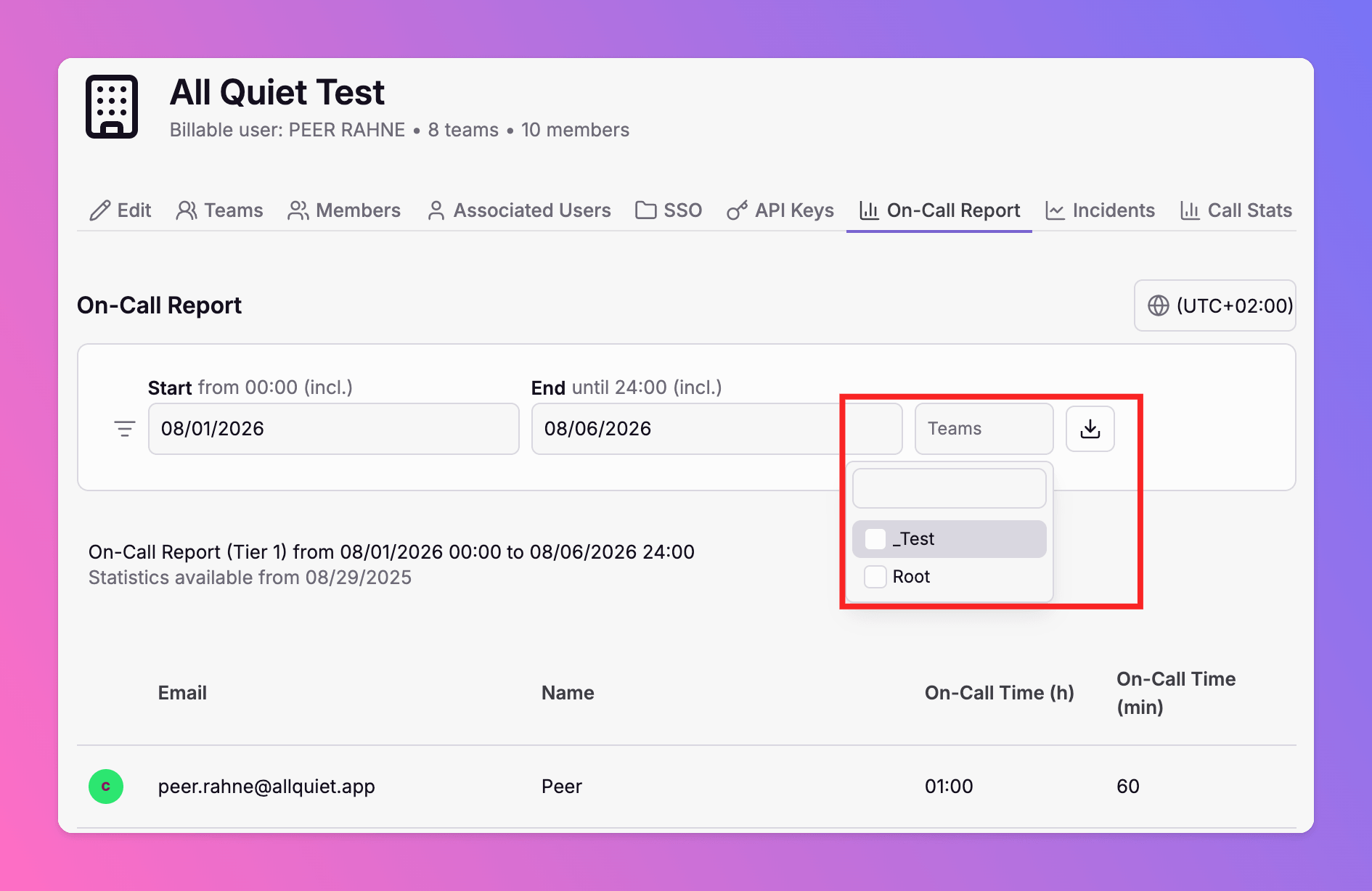The image size is (1372, 891).
Task: Switch to the Teams tab
Action: coord(219,210)
